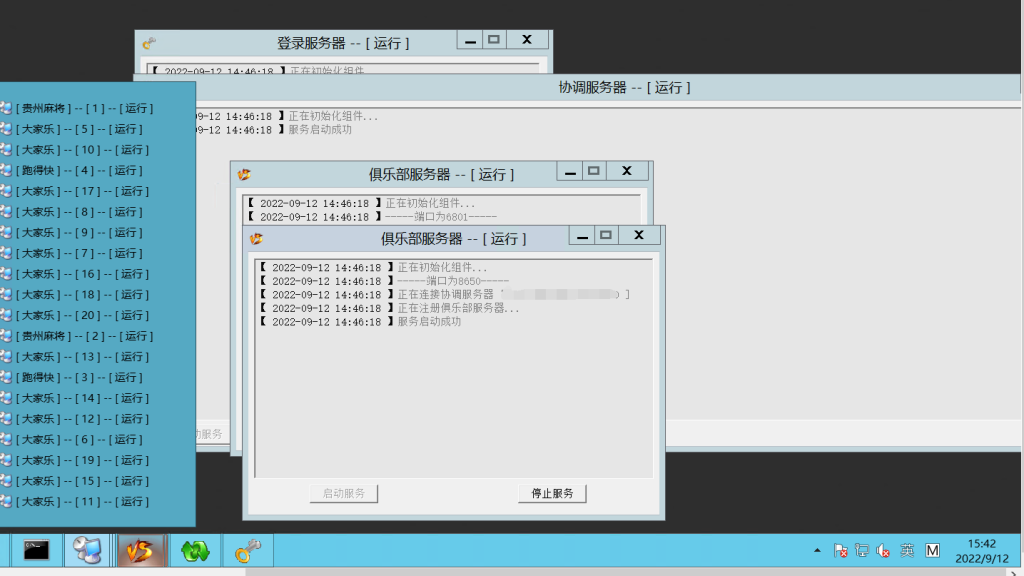This screenshot has width=1024, height=576.
Task: Select 大家乐 [20] server entry
Action: (82, 315)
